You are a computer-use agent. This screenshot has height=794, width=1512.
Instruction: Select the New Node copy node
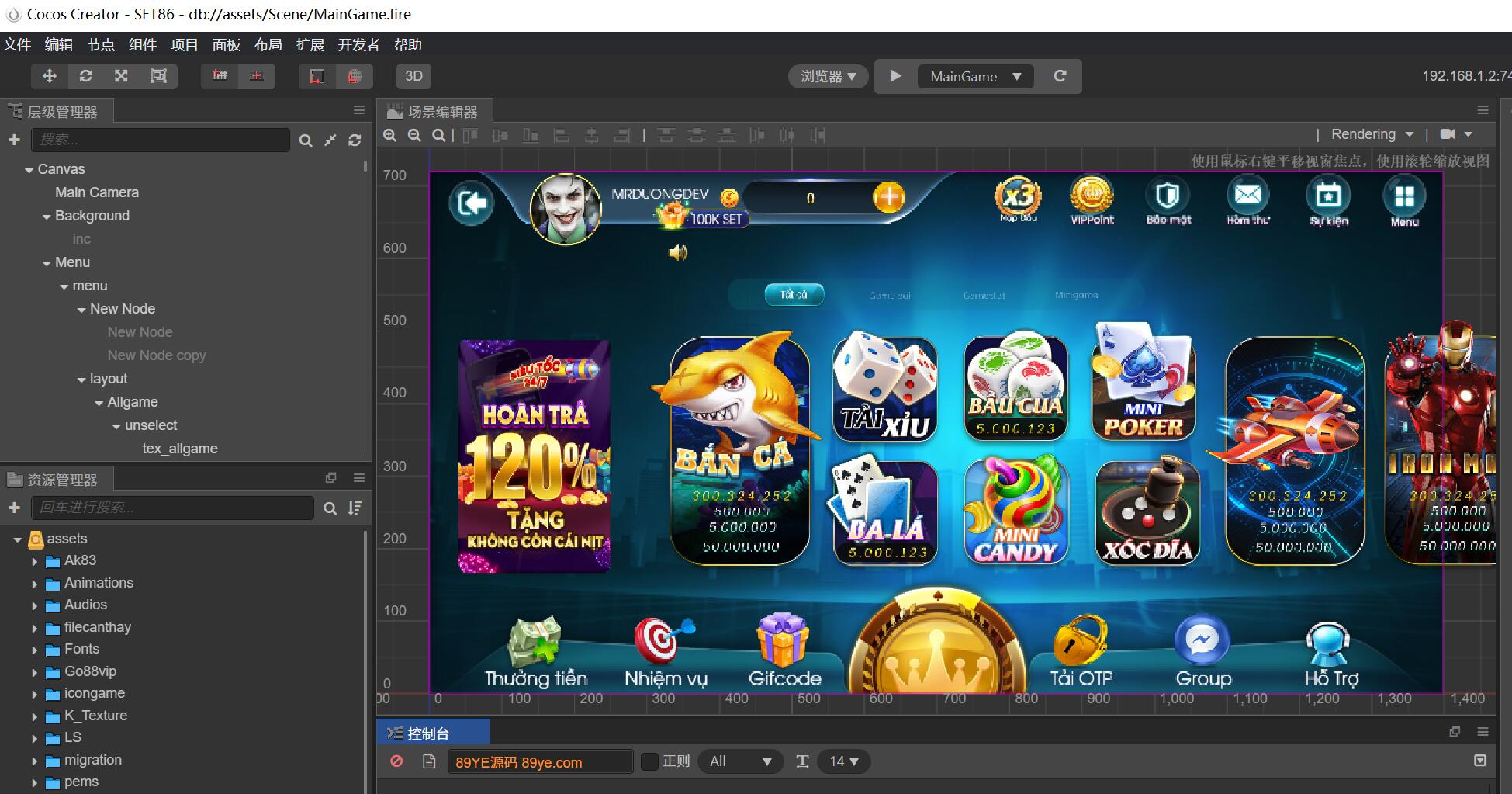(x=157, y=355)
